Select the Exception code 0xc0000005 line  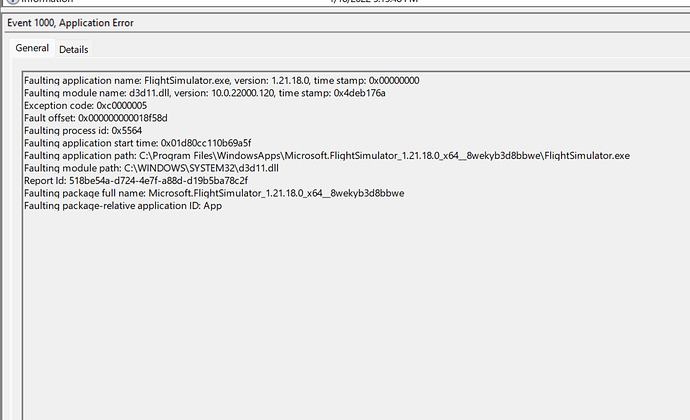coord(85,106)
